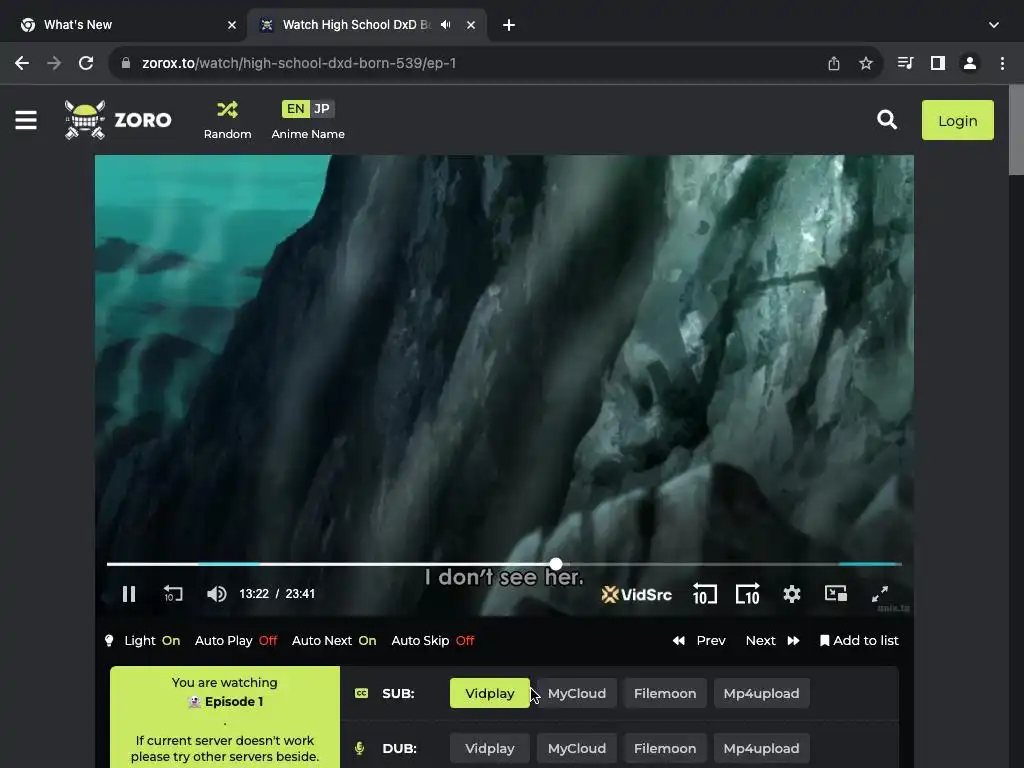This screenshot has height=768, width=1024.
Task: Select SUB Filemoon server
Action: click(x=665, y=694)
